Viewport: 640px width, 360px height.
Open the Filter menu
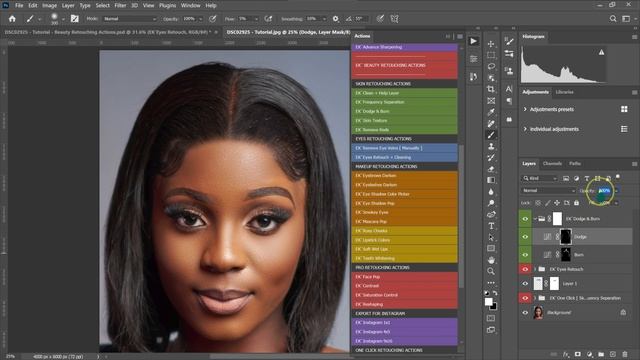[x=120, y=6]
